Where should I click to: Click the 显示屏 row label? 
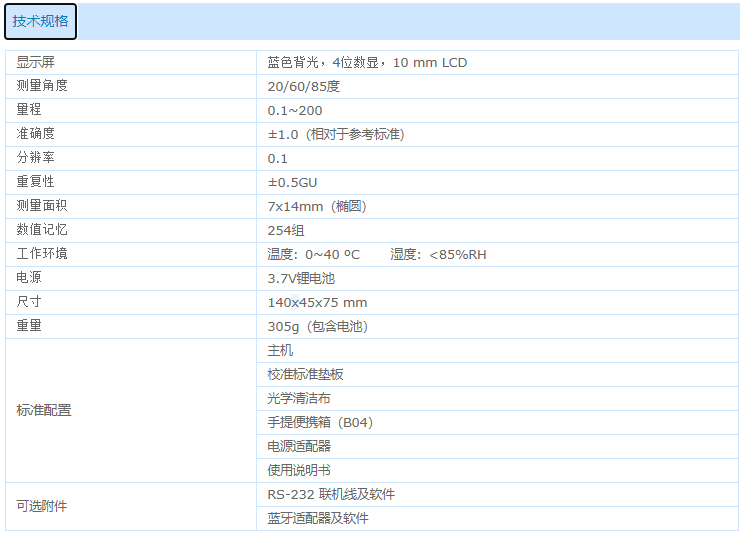(x=36, y=62)
